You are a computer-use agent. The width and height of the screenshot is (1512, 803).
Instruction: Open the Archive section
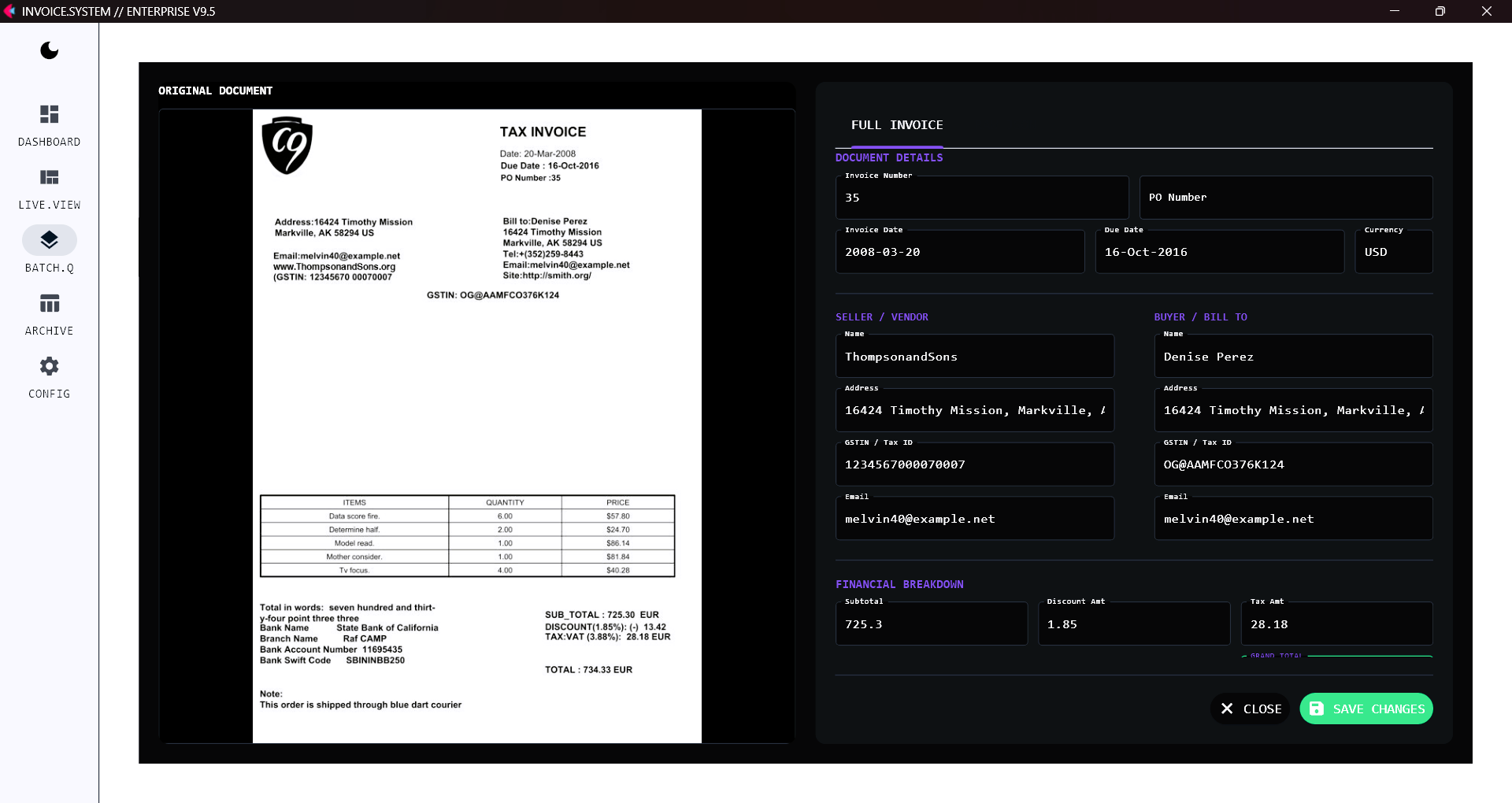pos(49,304)
